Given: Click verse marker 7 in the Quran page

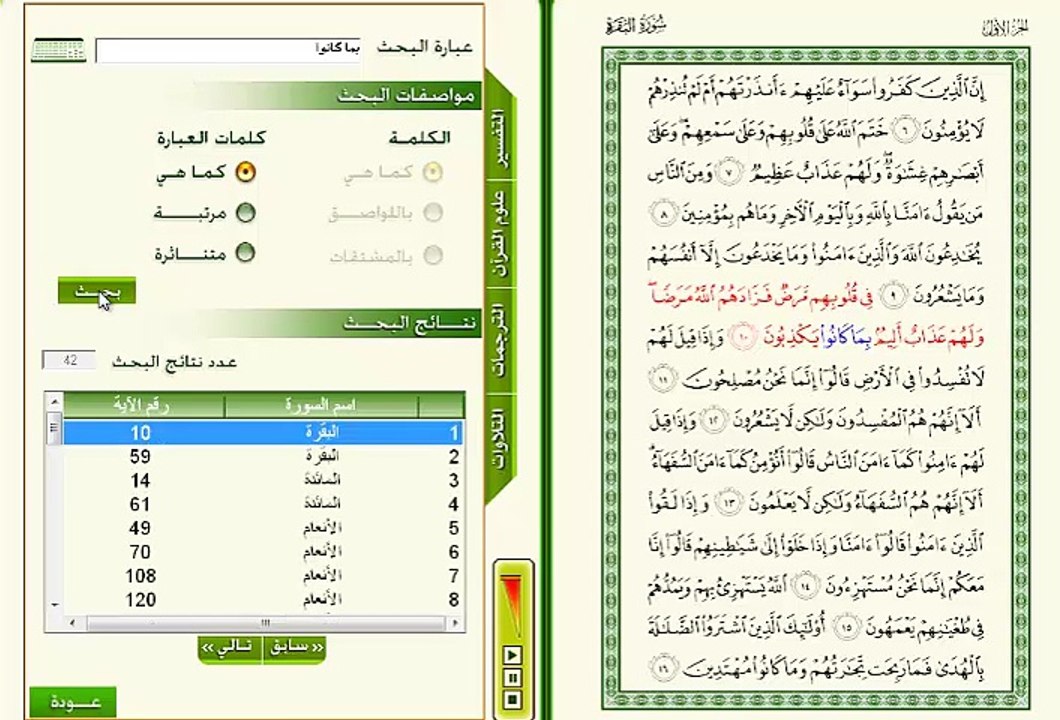Looking at the screenshot, I should [729, 171].
